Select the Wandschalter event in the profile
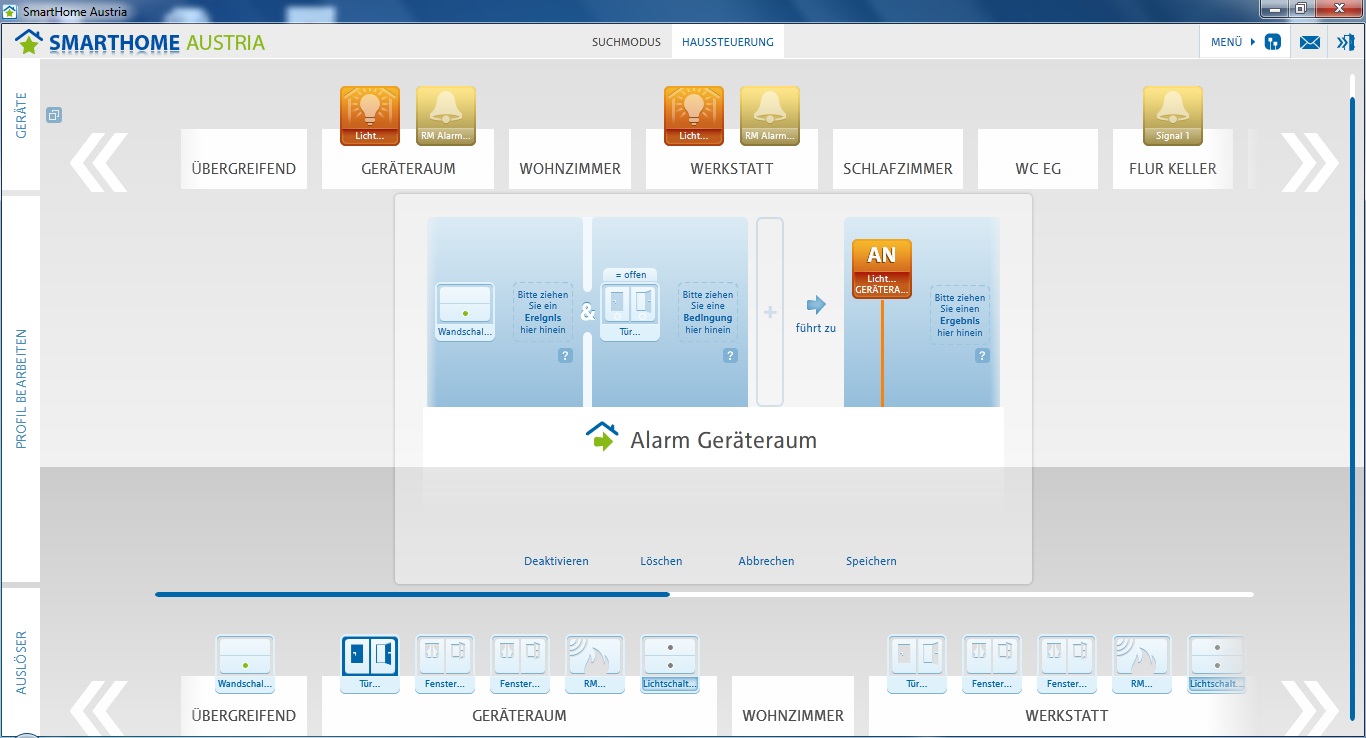 [x=465, y=312]
